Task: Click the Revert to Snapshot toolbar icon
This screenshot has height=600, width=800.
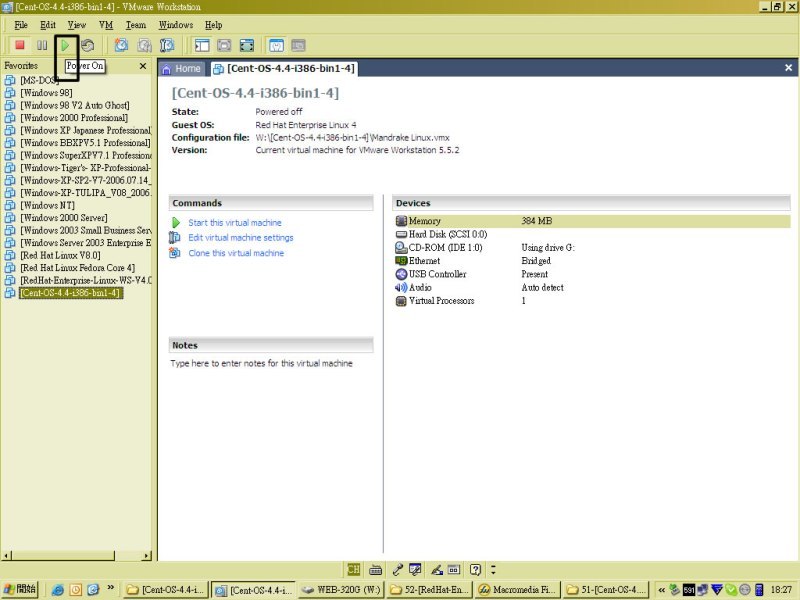Action: tap(144, 45)
